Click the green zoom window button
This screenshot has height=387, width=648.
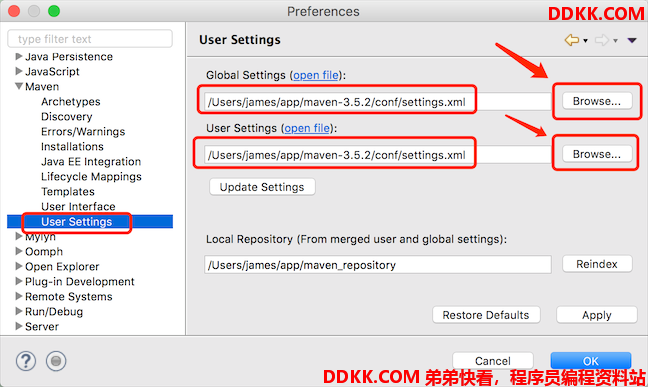tap(54, 11)
